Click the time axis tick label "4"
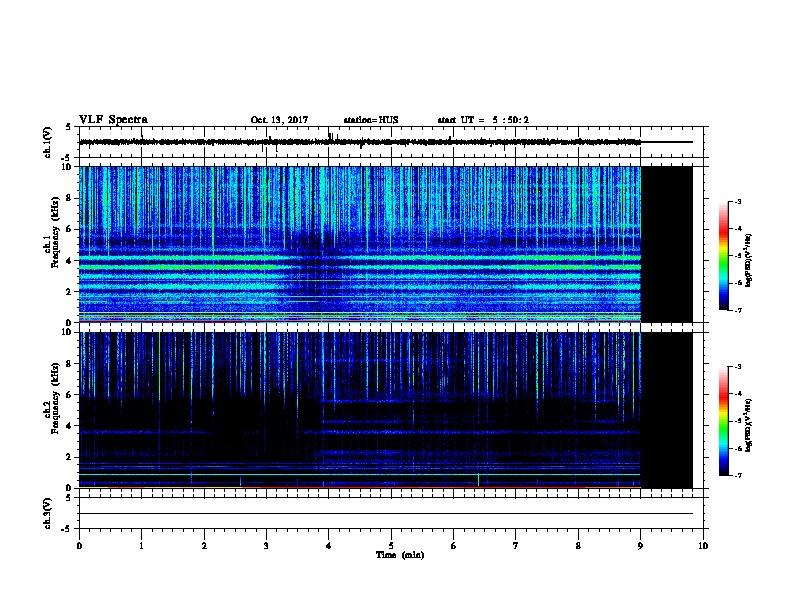 [329, 546]
